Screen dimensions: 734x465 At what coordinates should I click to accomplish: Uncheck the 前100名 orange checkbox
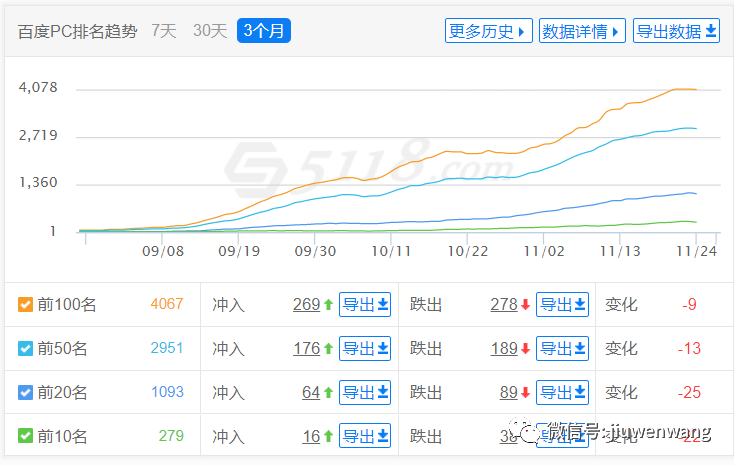point(26,305)
